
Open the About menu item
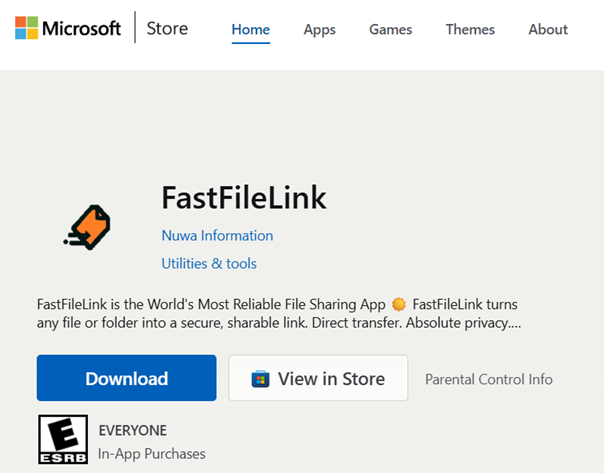point(548,30)
